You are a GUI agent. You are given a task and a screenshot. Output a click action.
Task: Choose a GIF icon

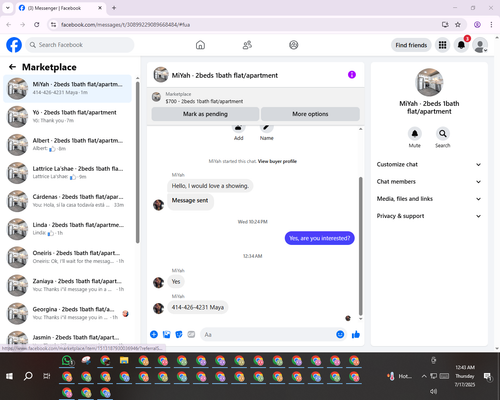(191, 334)
